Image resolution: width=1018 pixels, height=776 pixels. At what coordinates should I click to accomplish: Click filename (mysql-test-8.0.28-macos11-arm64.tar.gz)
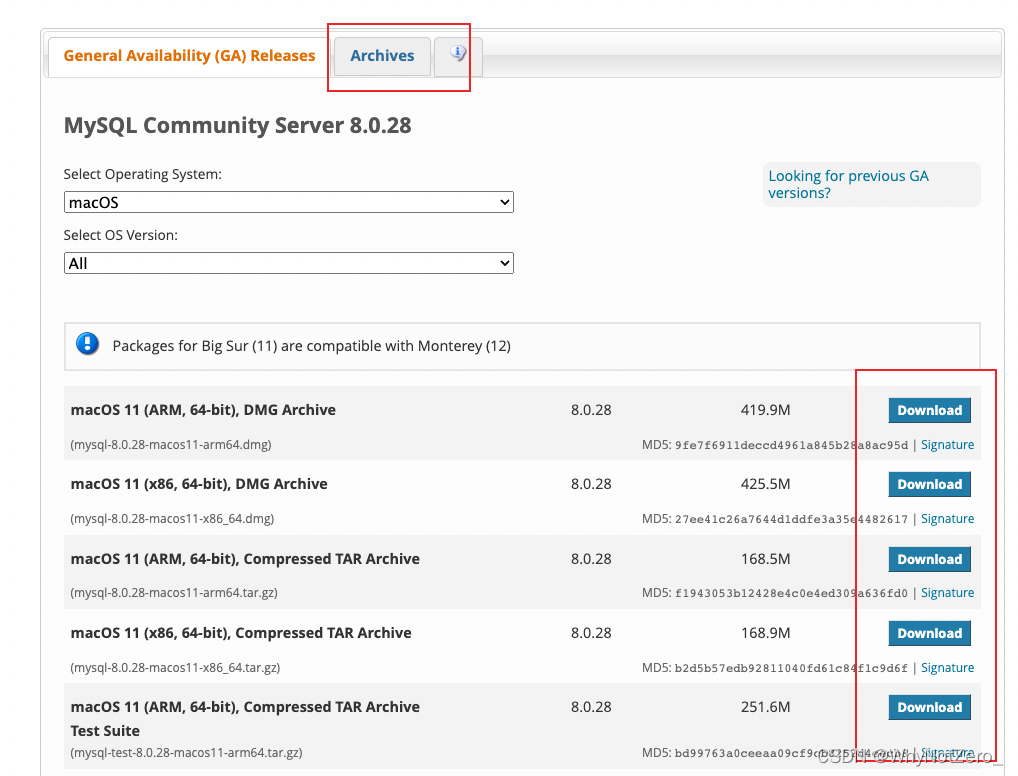tap(186, 753)
